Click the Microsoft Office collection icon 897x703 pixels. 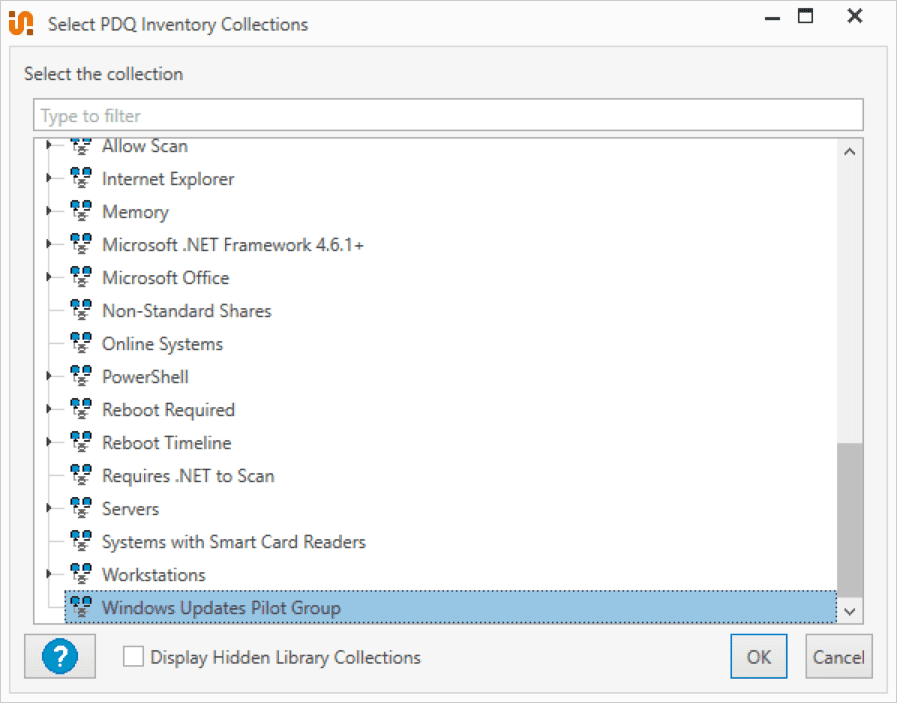[x=81, y=277]
